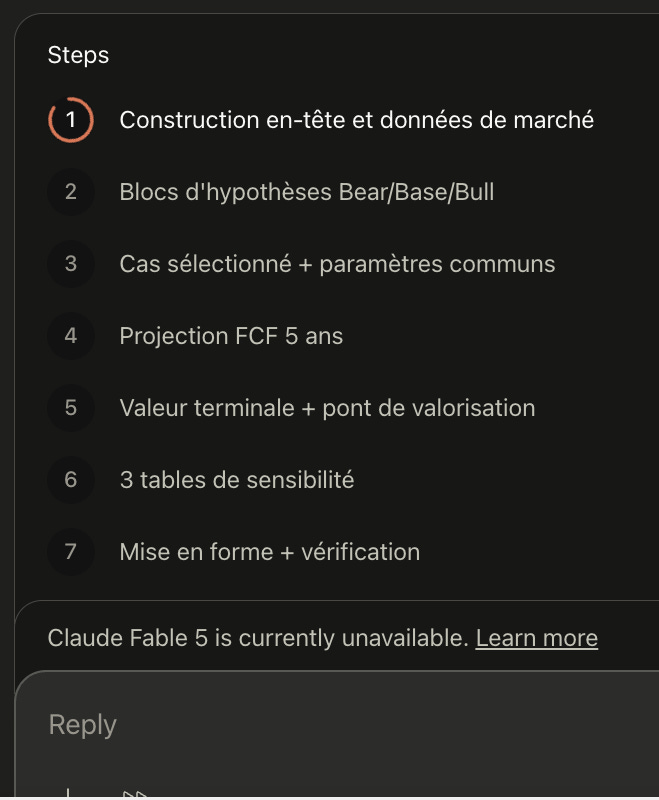Select 'Blocs d'hypothèses Bear/Base/Bull' step
Viewport: 659px width, 800px height.
pos(307,192)
